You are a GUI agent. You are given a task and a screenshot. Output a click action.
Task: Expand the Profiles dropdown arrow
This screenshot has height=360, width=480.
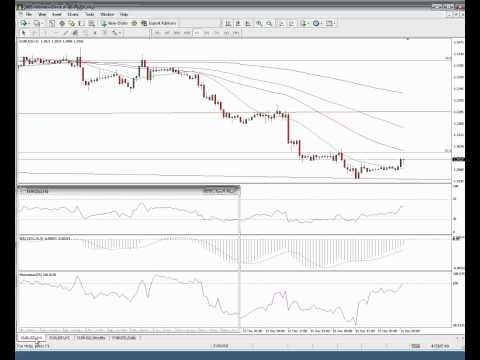tap(42, 23)
